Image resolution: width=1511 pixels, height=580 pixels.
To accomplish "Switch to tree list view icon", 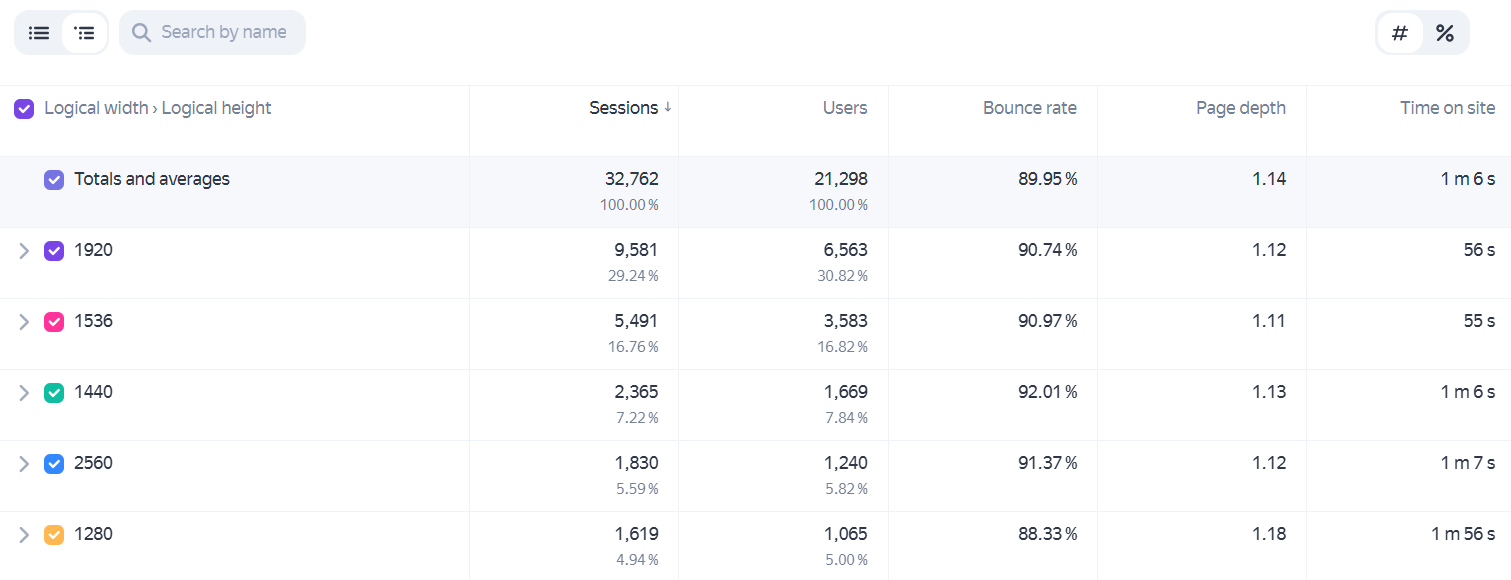I will pos(85,33).
